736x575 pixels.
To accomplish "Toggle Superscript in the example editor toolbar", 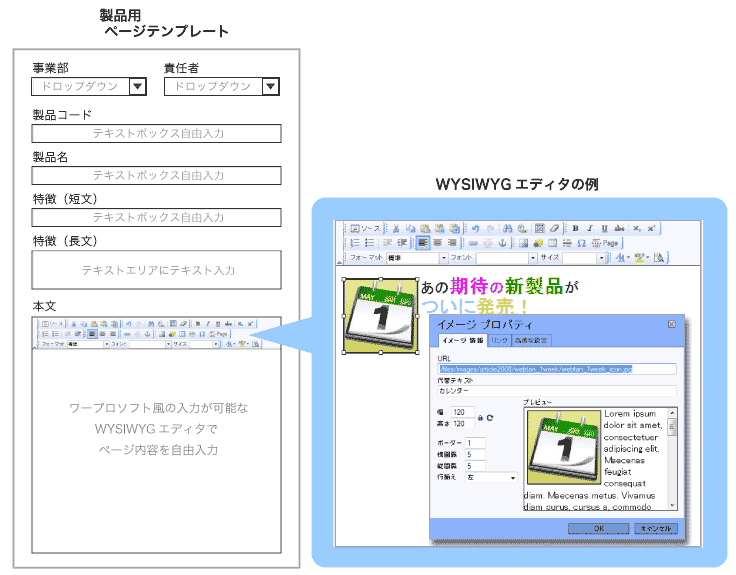I will [x=651, y=229].
